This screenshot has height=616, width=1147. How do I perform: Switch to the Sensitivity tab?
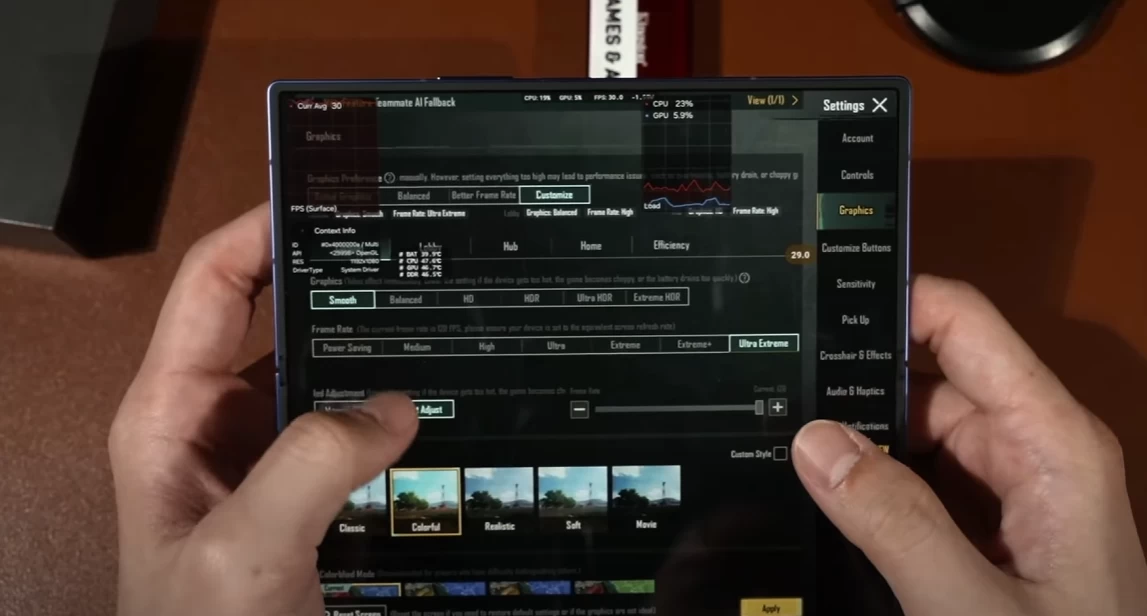[856, 284]
